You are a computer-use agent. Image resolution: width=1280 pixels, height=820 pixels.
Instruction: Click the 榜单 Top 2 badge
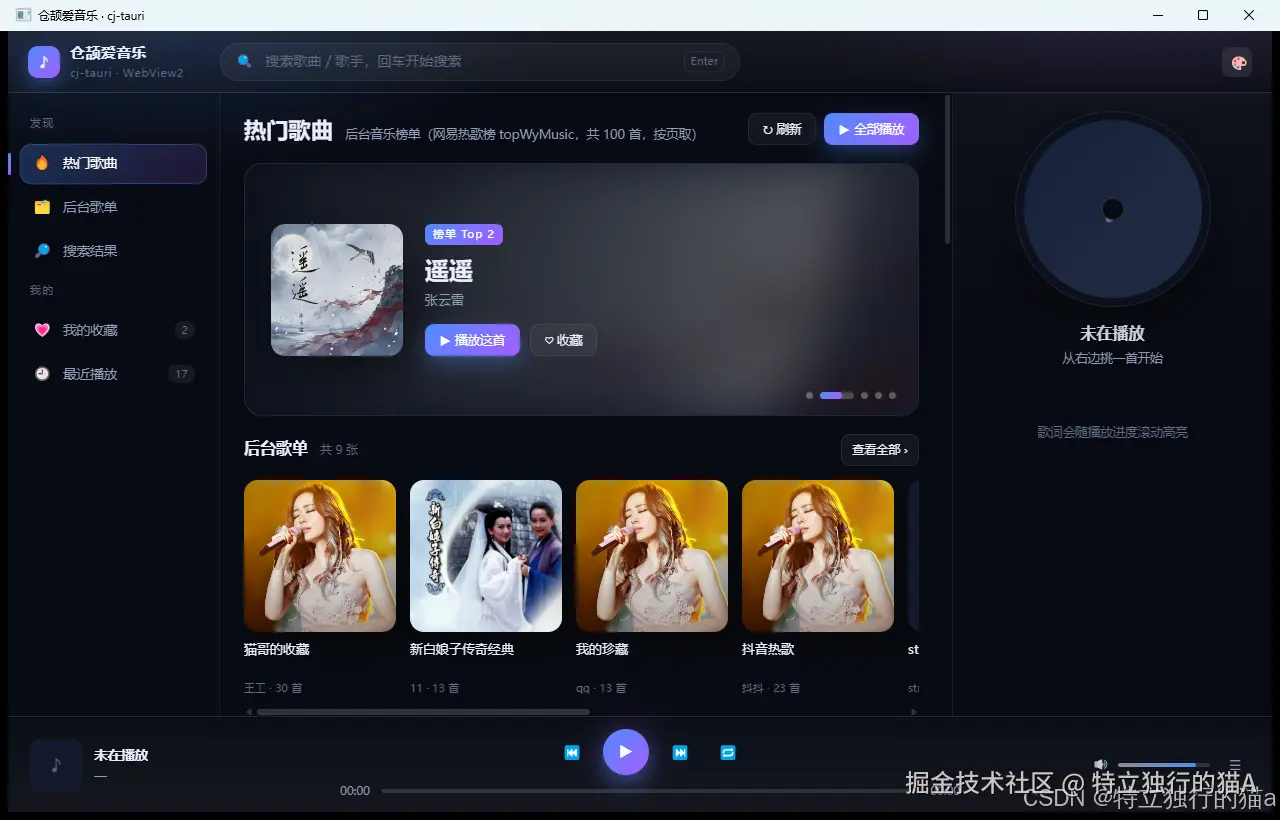464,234
